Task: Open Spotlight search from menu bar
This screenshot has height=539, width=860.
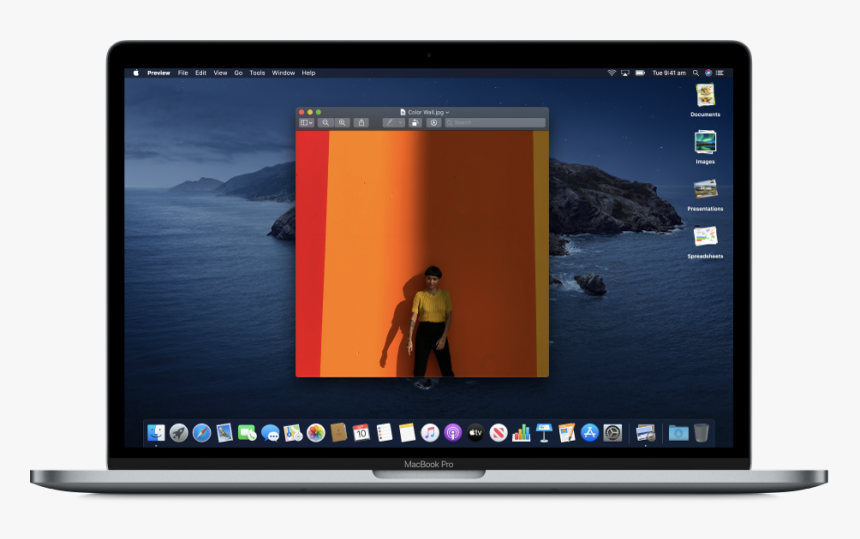Action: coord(695,73)
